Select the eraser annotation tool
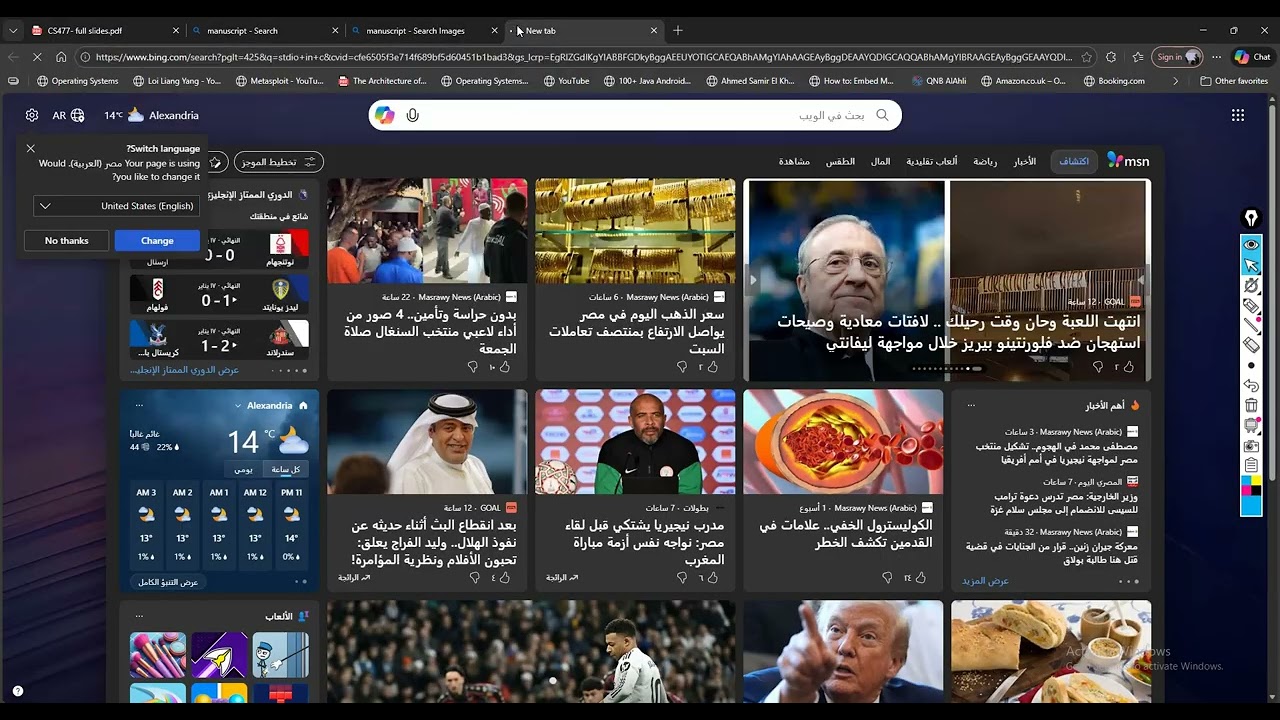This screenshot has width=1280, height=720. coord(1251,345)
